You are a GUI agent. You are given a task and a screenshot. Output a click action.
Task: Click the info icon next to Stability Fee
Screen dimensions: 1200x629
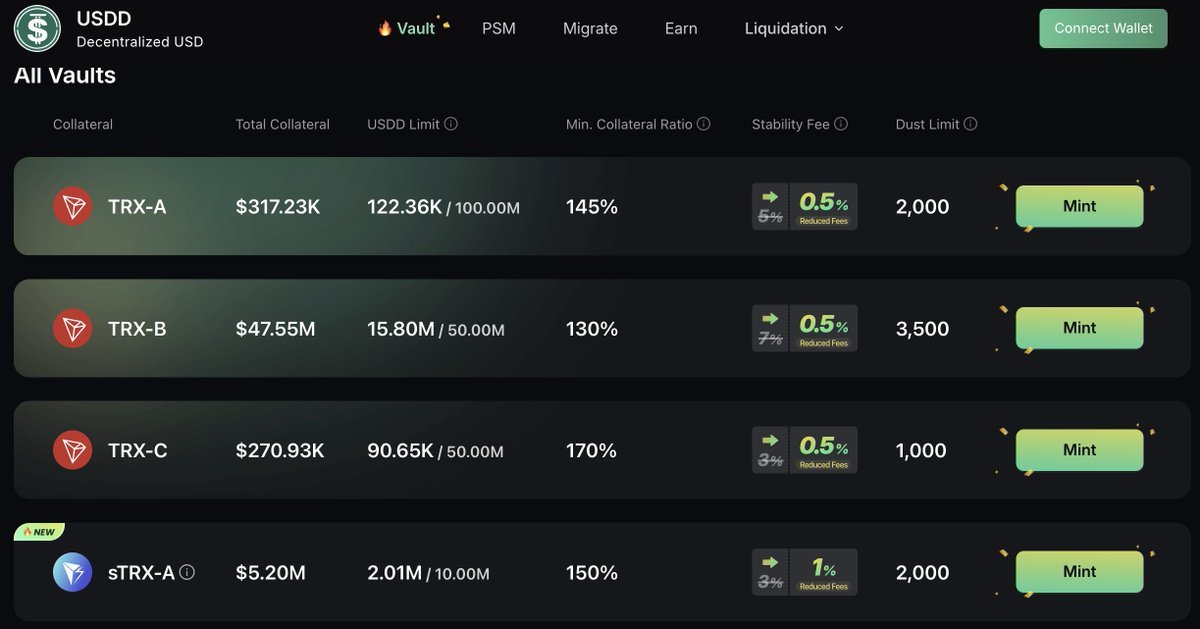[x=841, y=124]
